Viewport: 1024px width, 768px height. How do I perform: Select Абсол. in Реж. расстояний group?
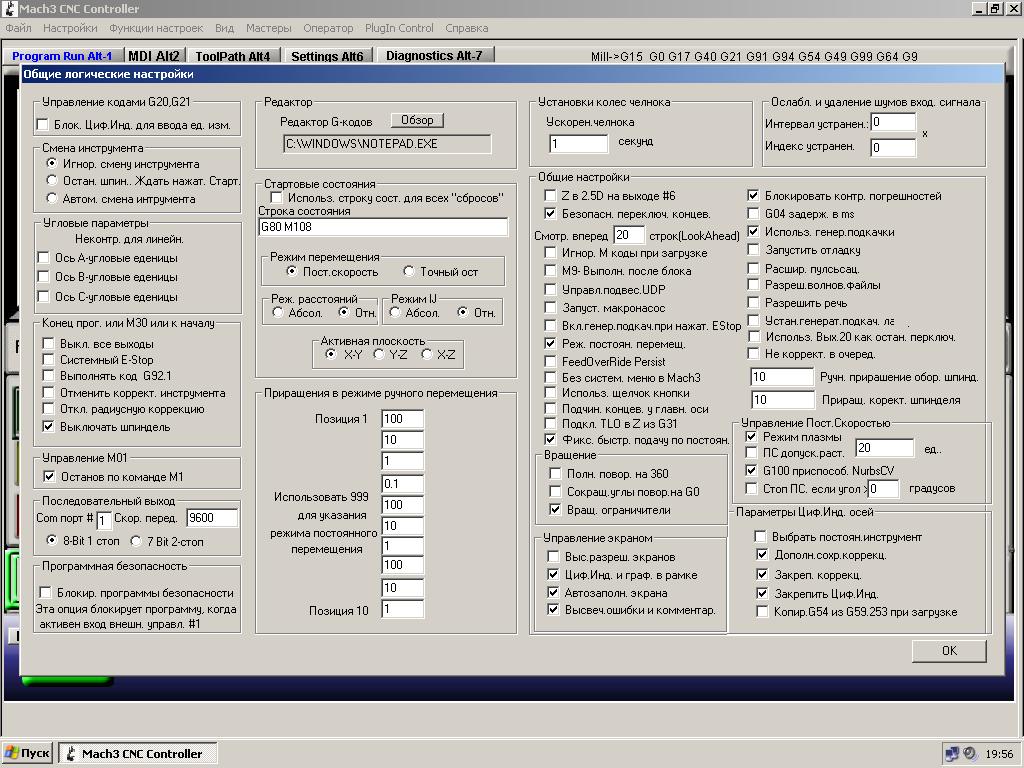pyautogui.click(x=278, y=313)
